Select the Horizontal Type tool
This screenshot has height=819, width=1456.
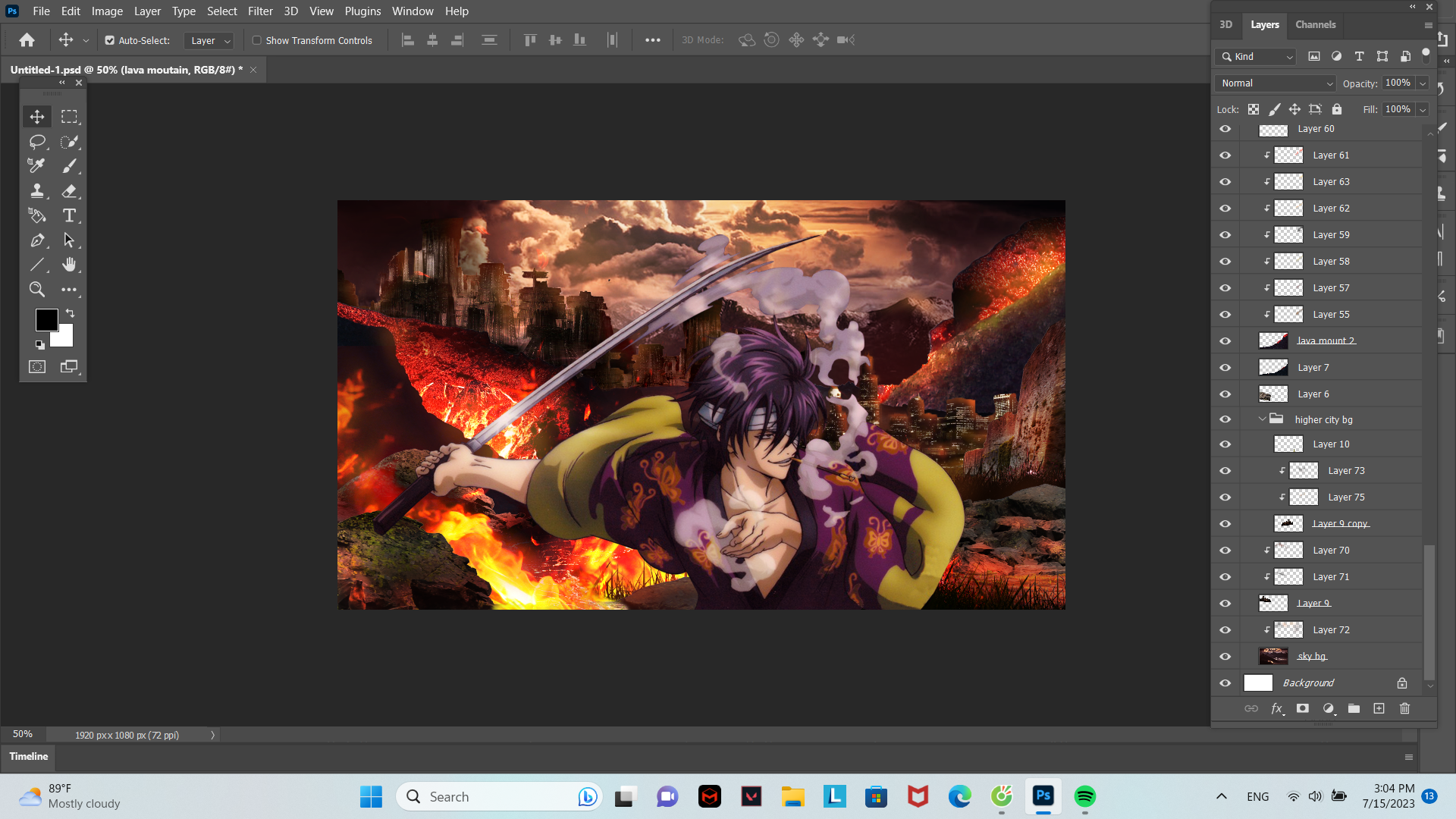(69, 215)
